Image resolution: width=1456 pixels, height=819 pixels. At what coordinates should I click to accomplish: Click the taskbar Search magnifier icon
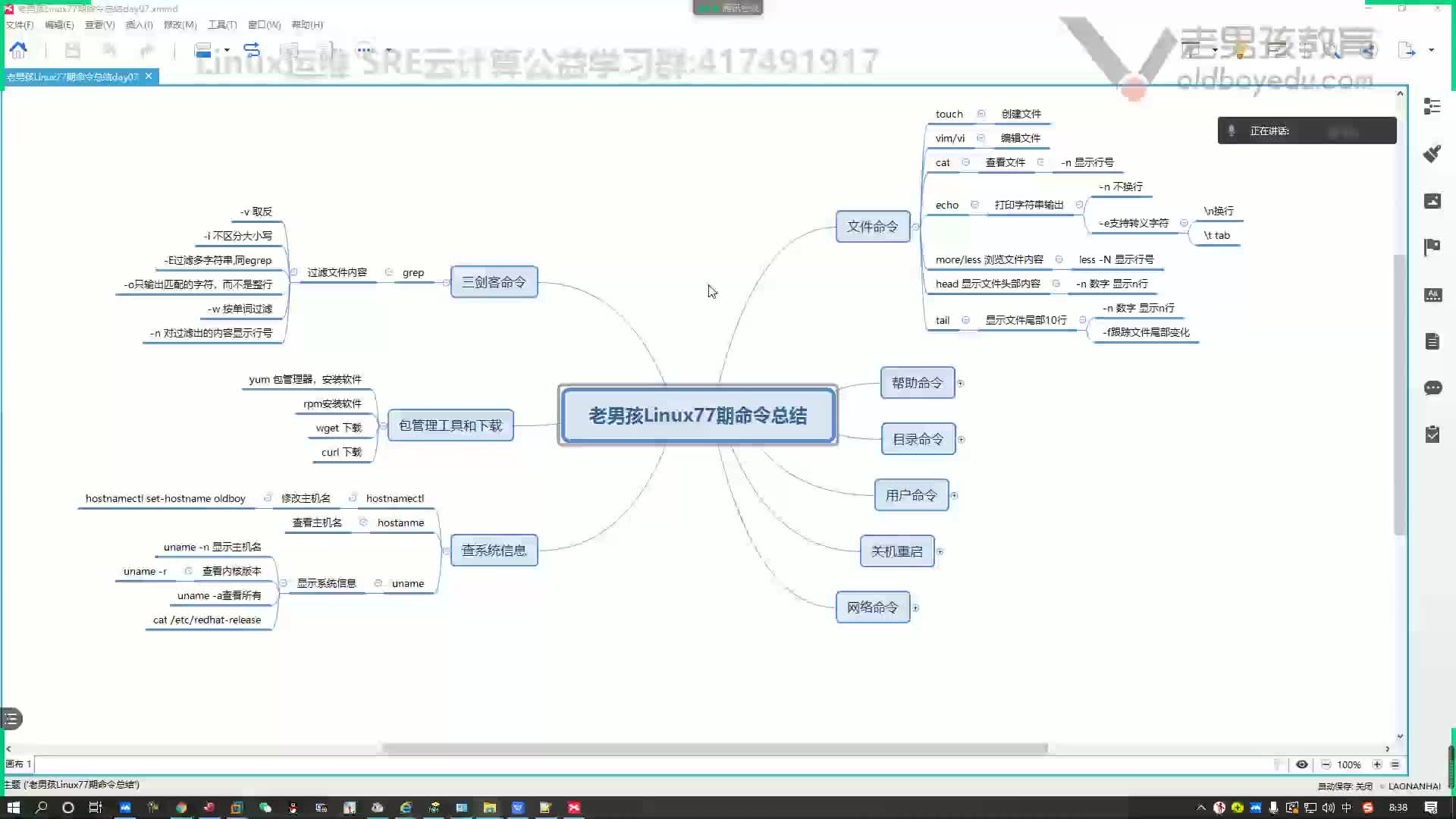pyautogui.click(x=41, y=808)
